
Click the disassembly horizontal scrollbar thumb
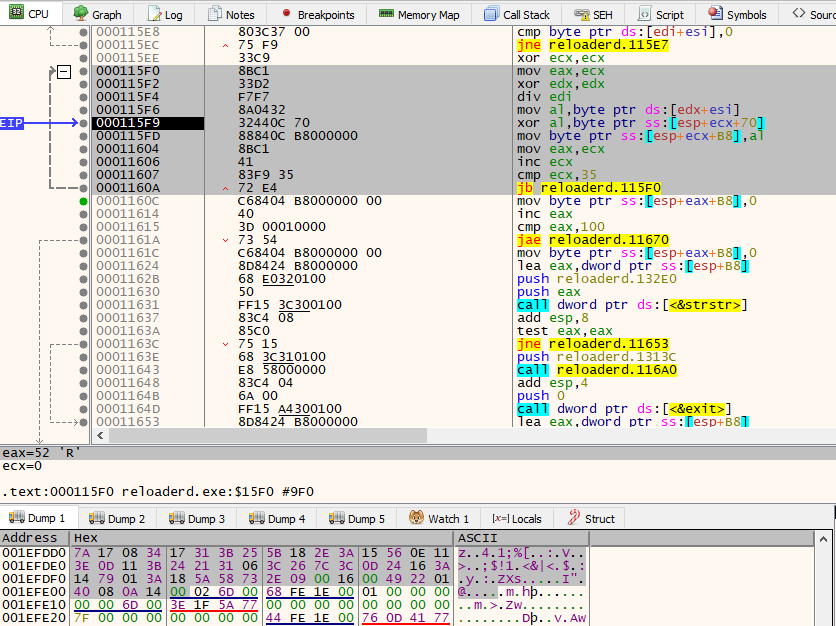pyautogui.click(x=268, y=436)
